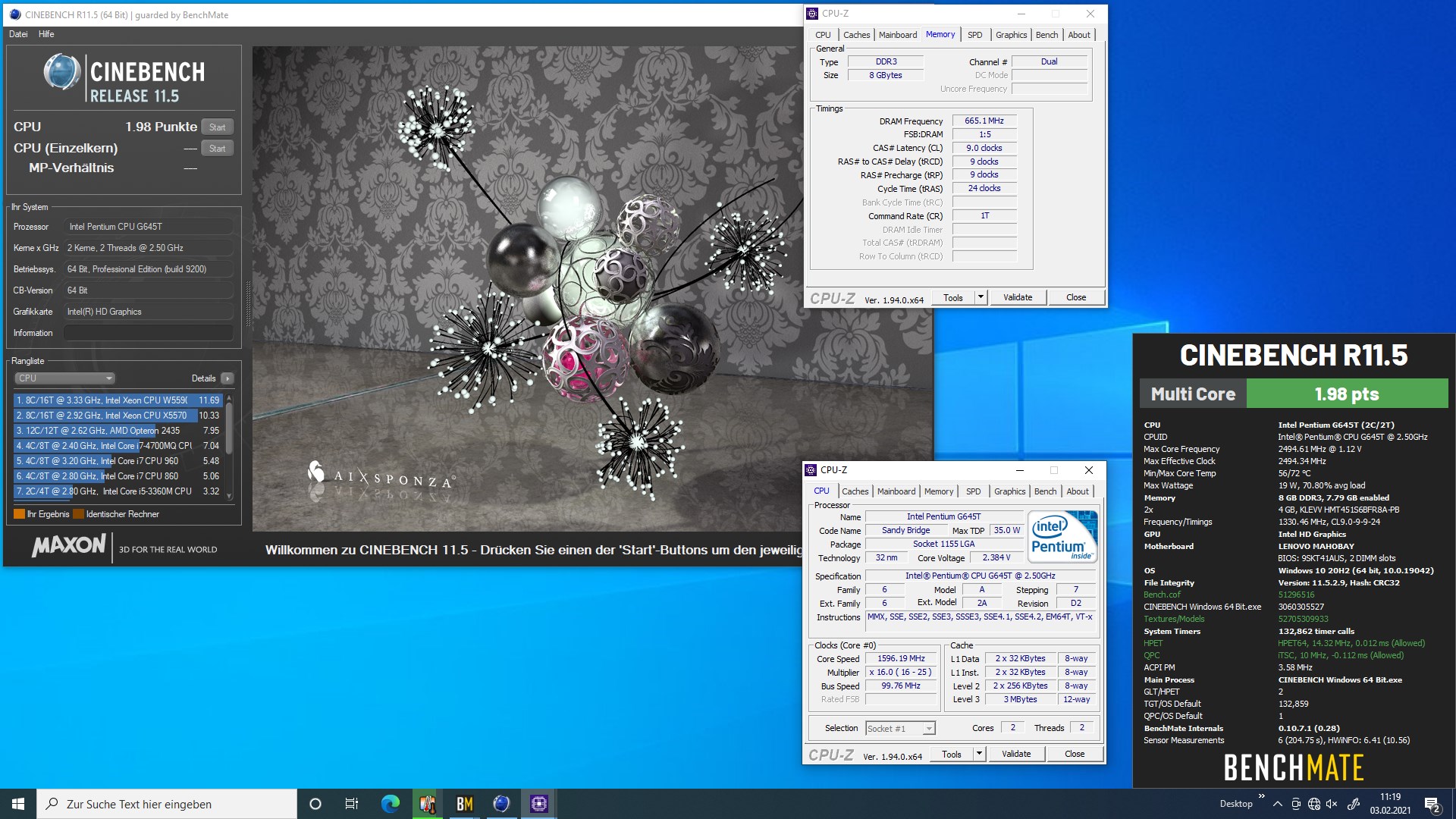The width and height of the screenshot is (1456, 819).
Task: Open the Windows Start menu
Action: [18, 804]
